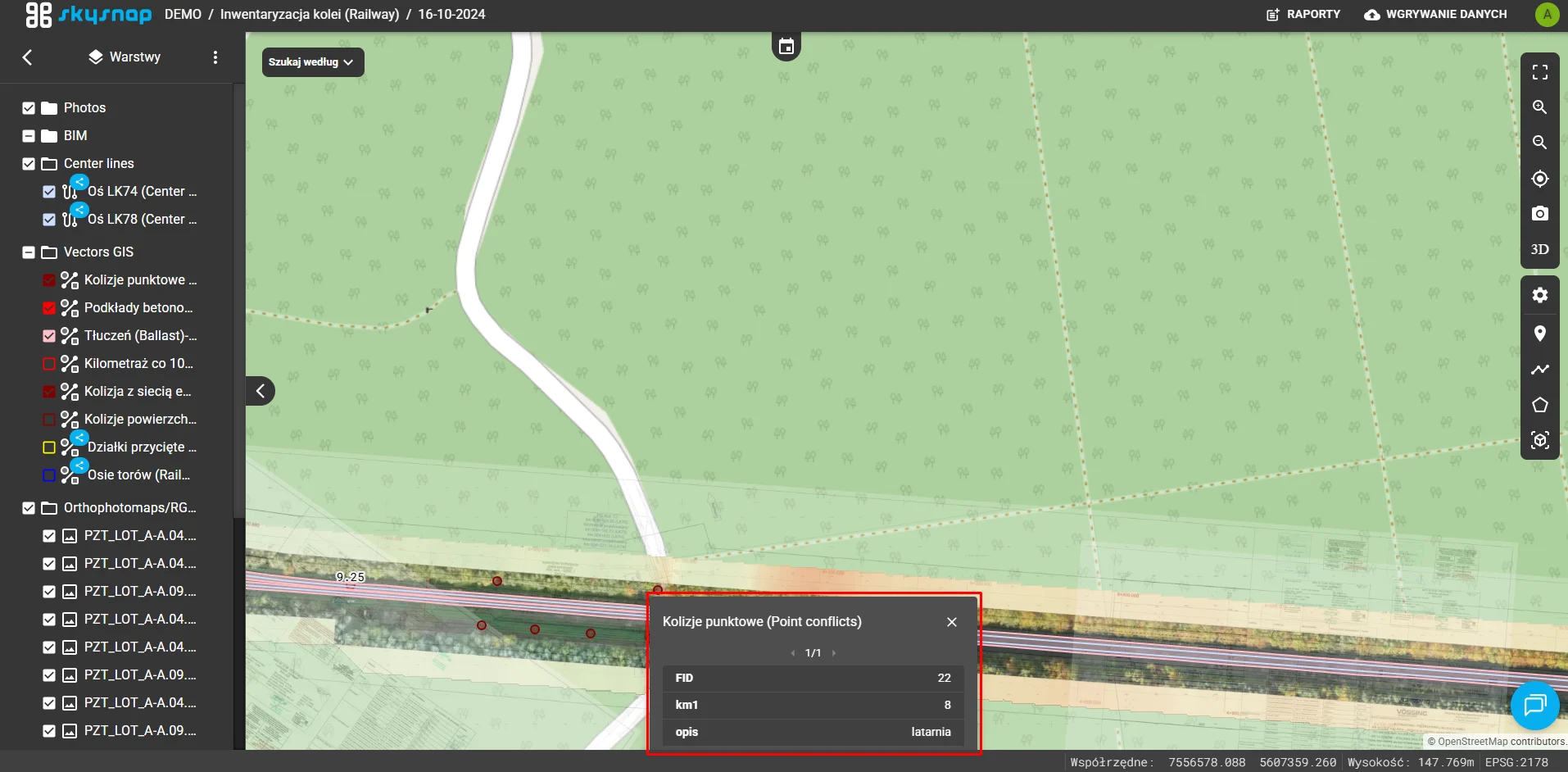The image size is (1568, 772).
Task: Open the layers panel three-dot menu
Action: [x=215, y=57]
